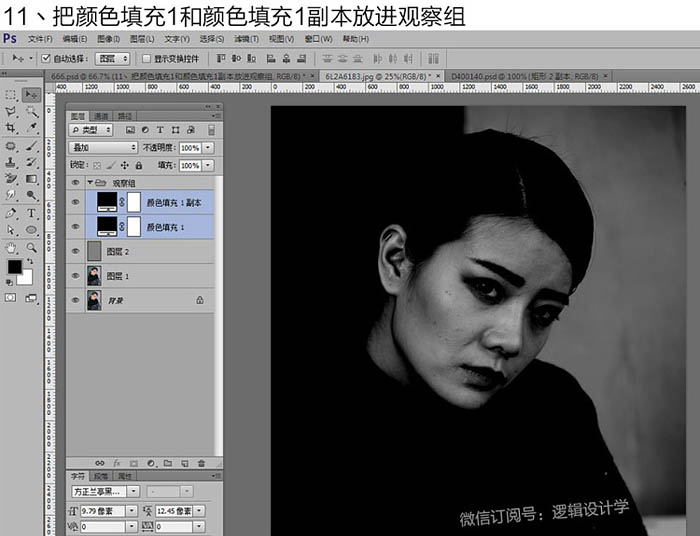The width and height of the screenshot is (700, 536).
Task: Select the Pen tool
Action: pyautogui.click(x=11, y=213)
